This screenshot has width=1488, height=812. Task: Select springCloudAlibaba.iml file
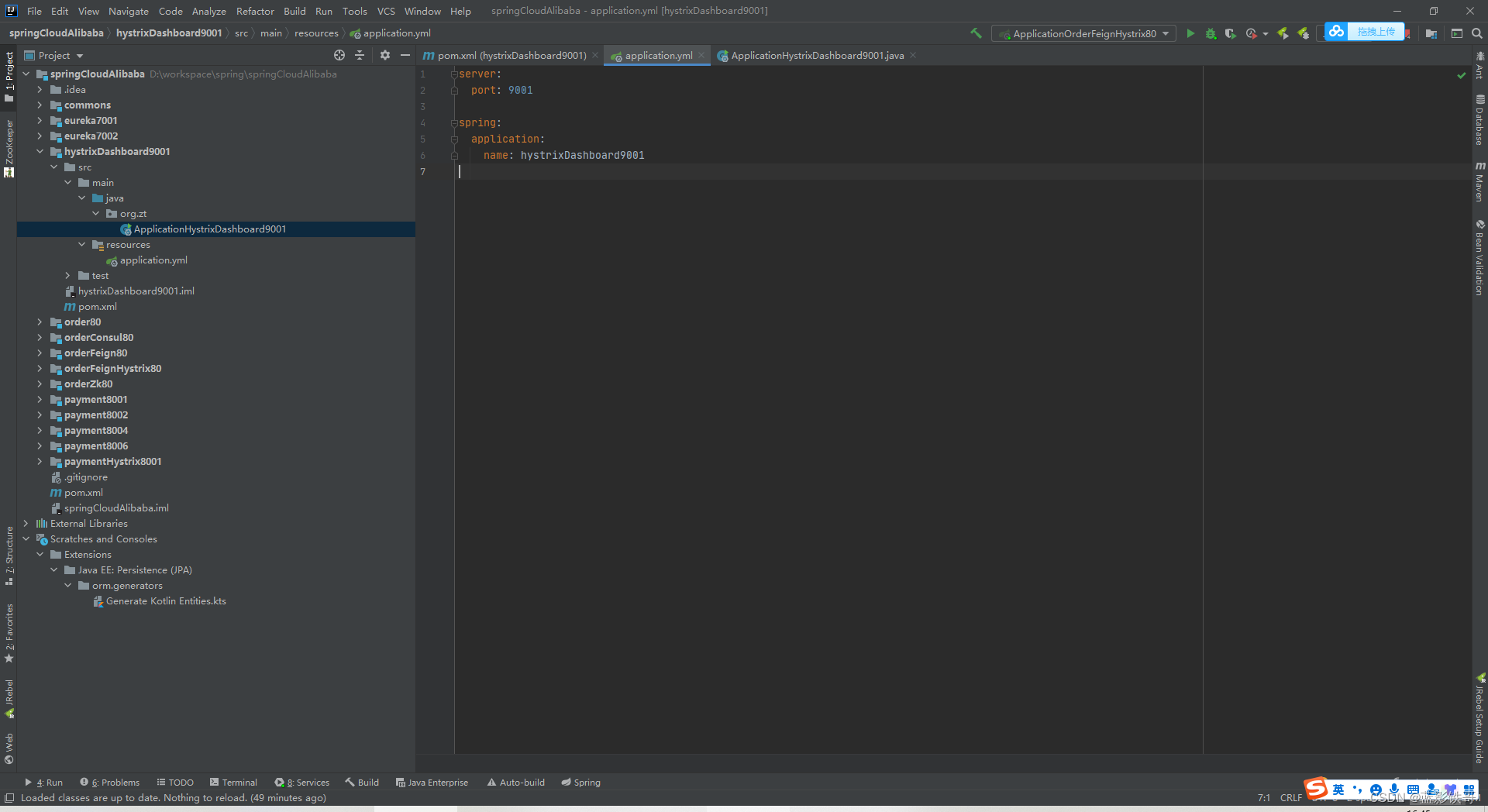point(116,508)
